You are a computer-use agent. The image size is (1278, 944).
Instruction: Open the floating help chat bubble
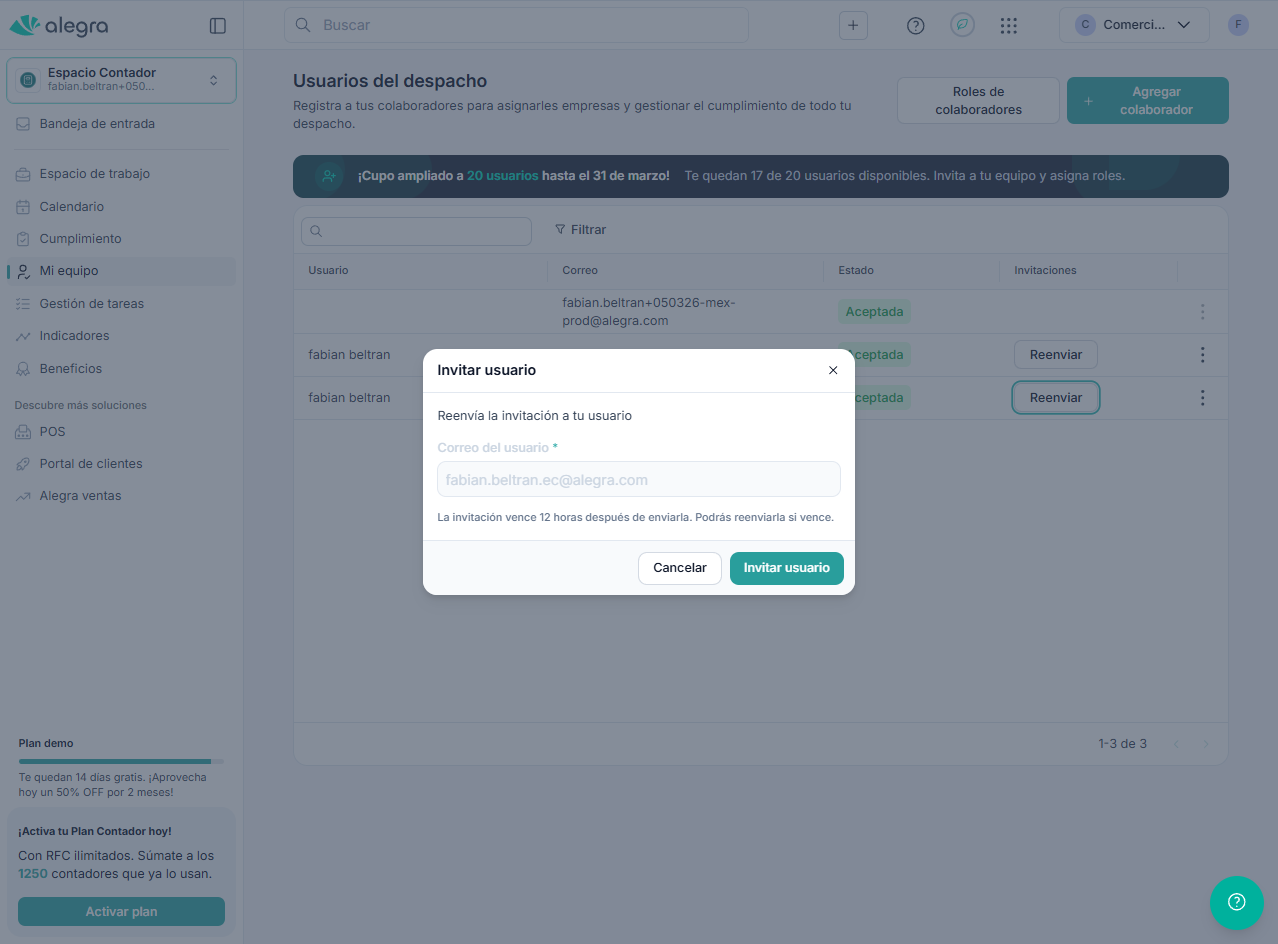coord(1236,902)
